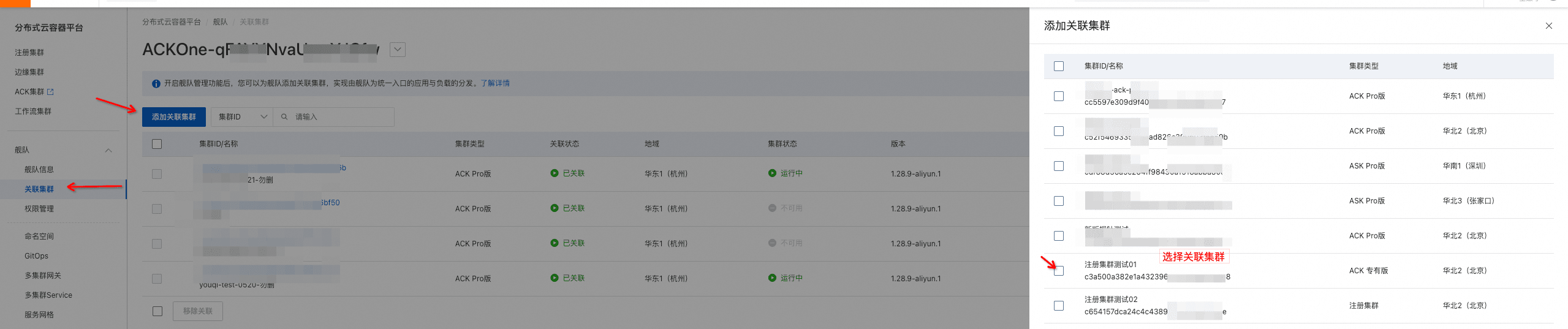Screen dimensions: 1568x329
Task: Select all clusters in the panel header
Action: [1059, 66]
